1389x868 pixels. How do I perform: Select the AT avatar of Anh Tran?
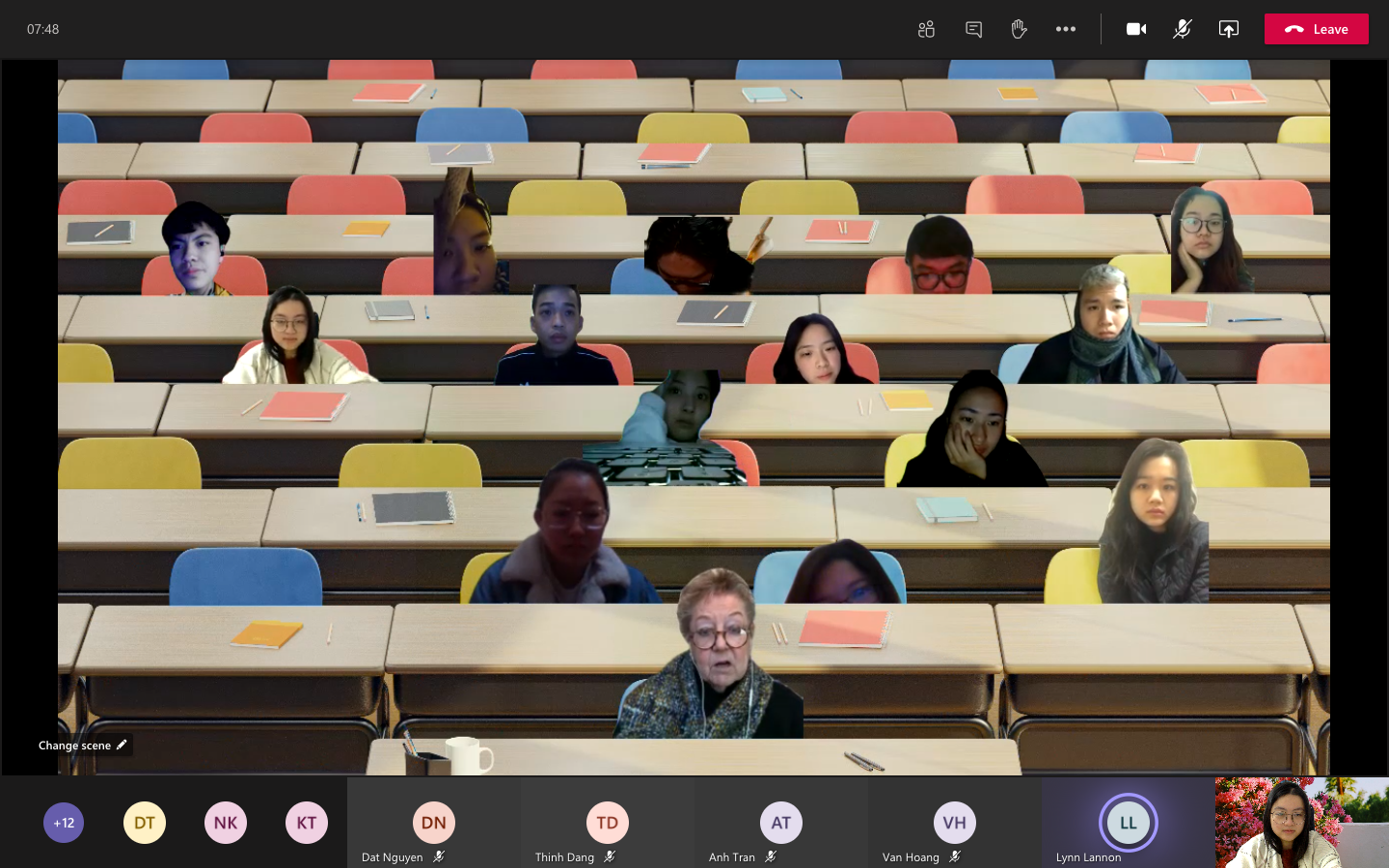(x=781, y=823)
